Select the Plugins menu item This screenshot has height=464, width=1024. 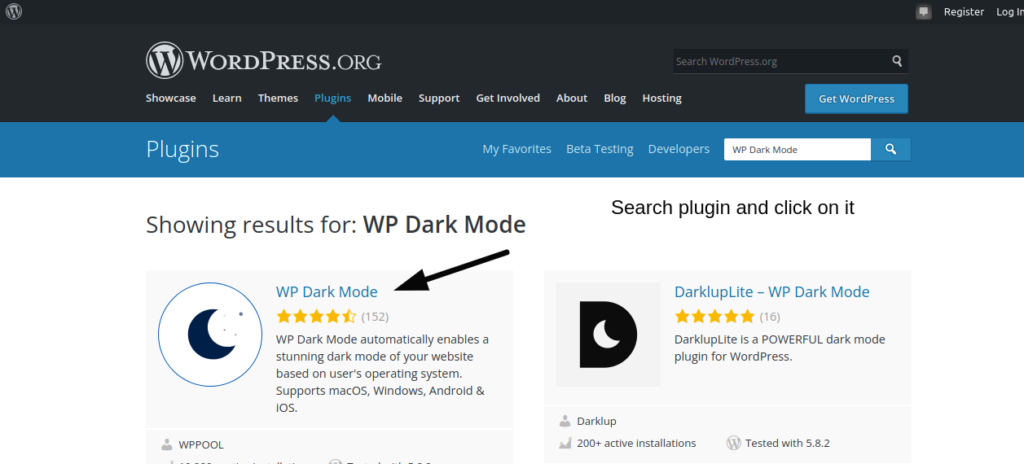[332, 98]
